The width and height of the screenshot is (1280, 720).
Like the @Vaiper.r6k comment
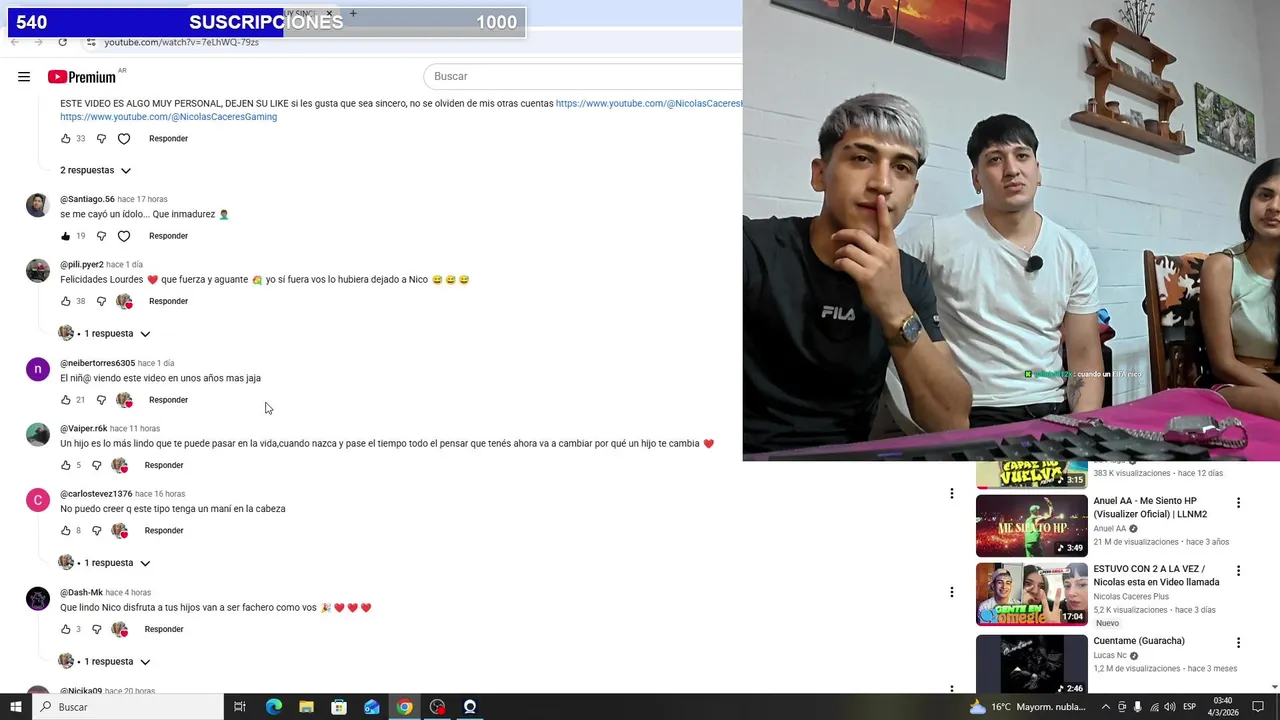point(66,465)
